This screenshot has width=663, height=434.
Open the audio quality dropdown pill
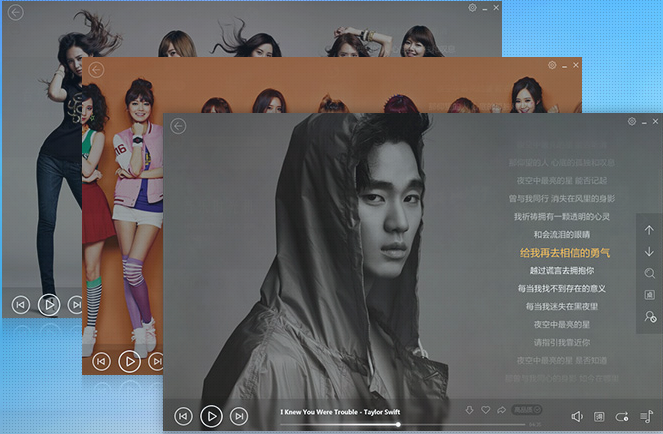[x=526, y=409]
